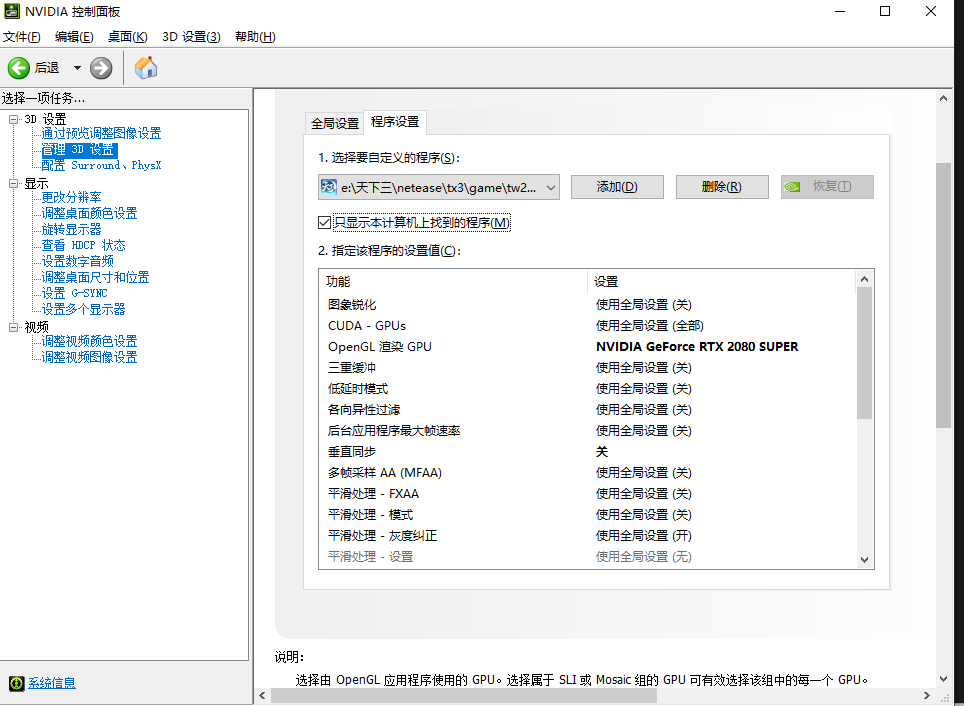This screenshot has width=964, height=706.
Task: Click the 垂直同步 setting value 关
Action: coord(602,451)
